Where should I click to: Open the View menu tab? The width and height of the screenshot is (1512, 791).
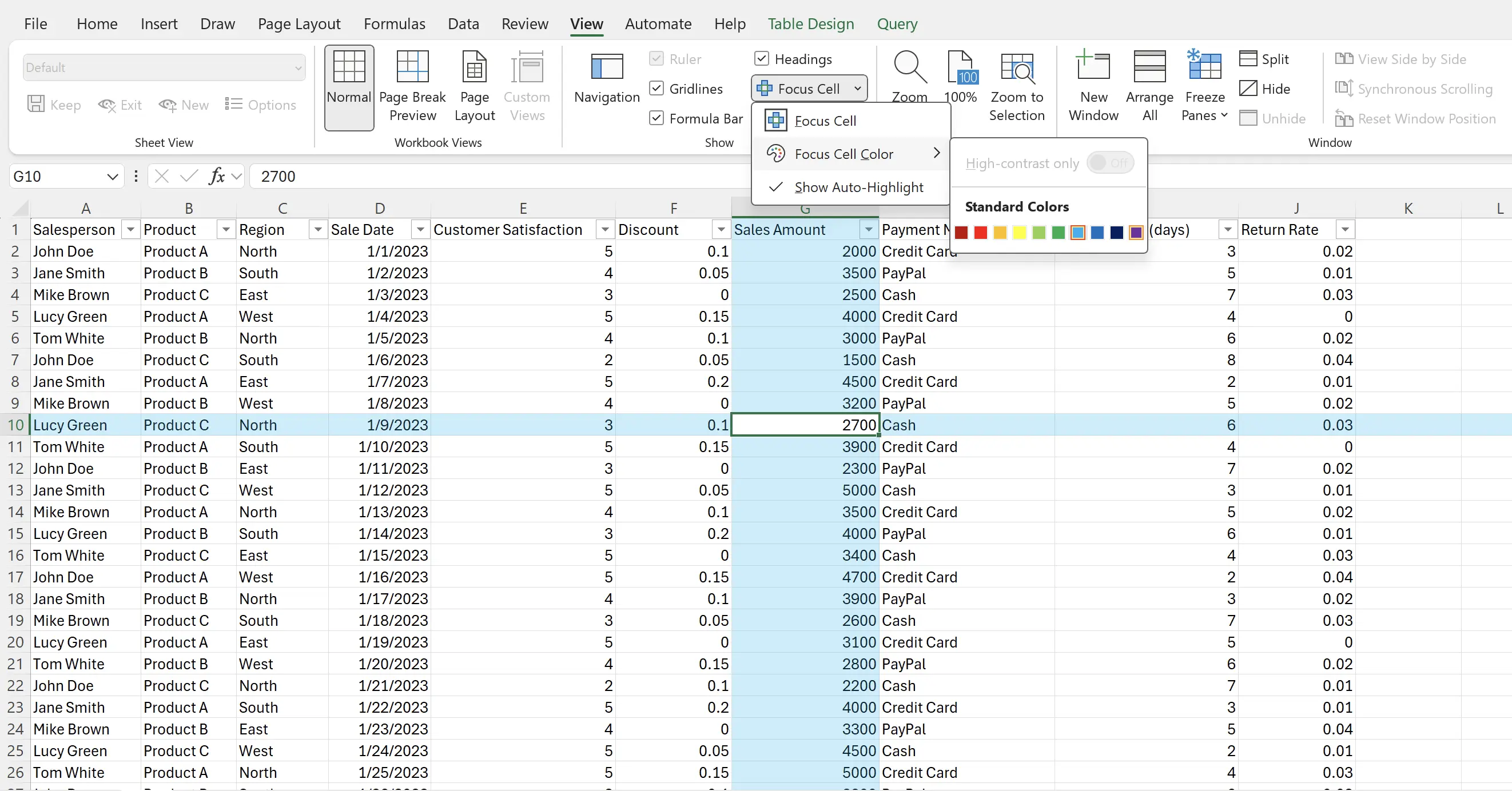coord(587,23)
